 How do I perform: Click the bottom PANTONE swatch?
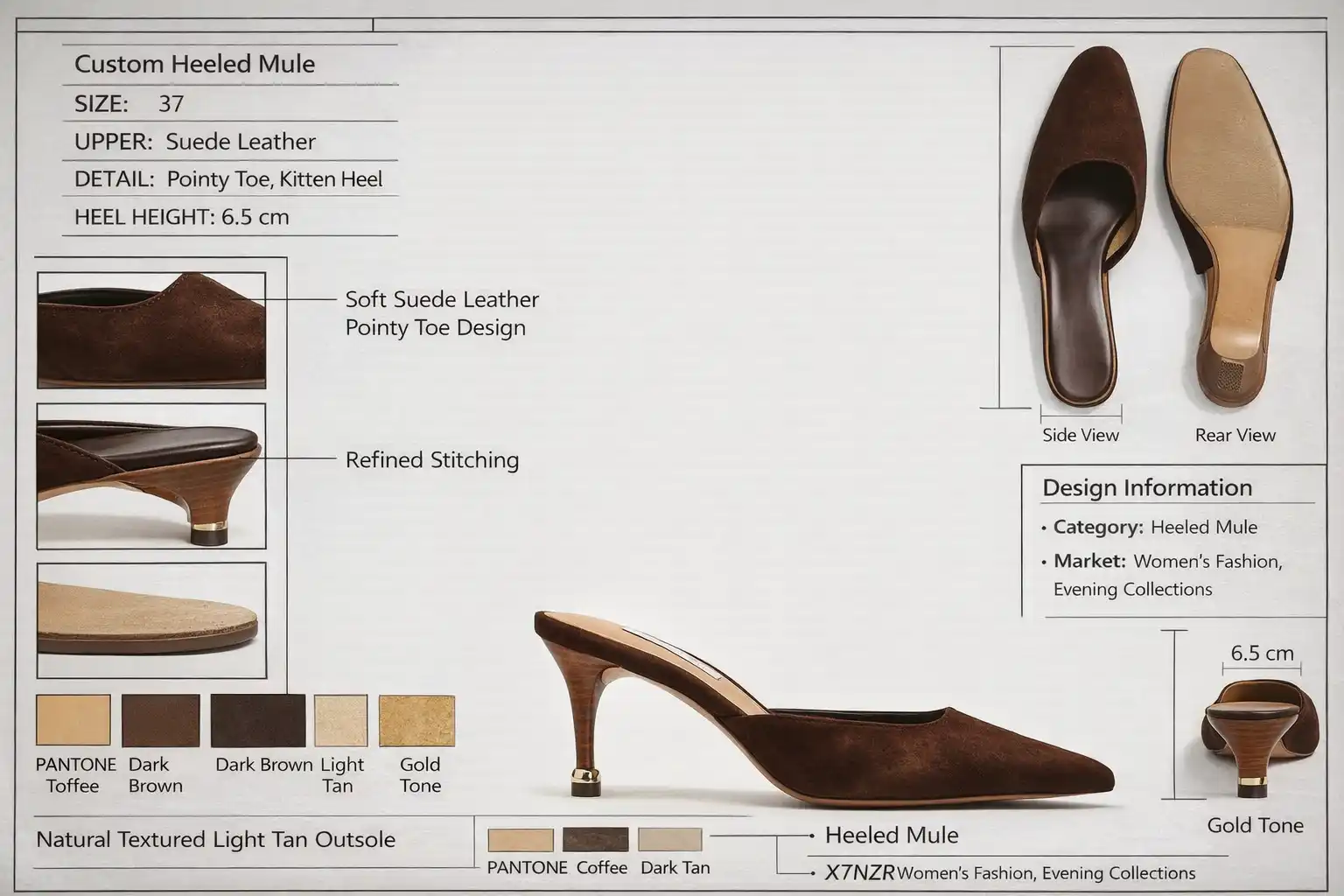point(521,840)
